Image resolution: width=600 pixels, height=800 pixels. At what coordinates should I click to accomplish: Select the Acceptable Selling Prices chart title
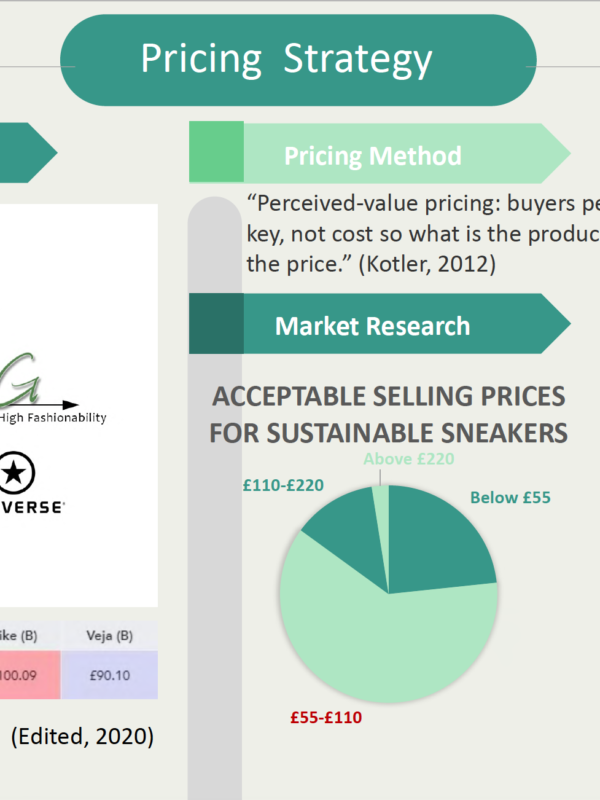[389, 414]
